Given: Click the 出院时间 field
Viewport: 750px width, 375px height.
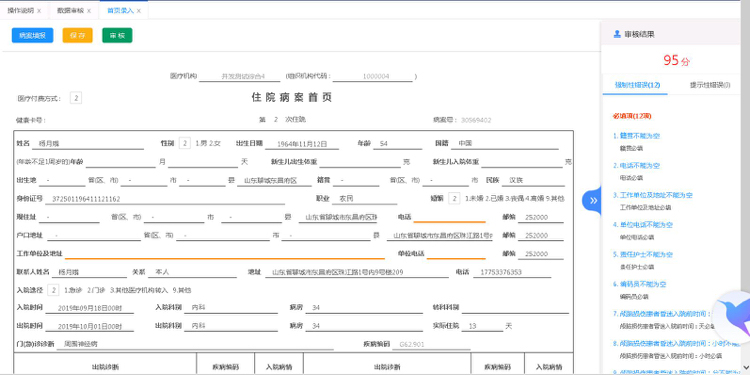Looking at the screenshot, I should pos(90,326).
